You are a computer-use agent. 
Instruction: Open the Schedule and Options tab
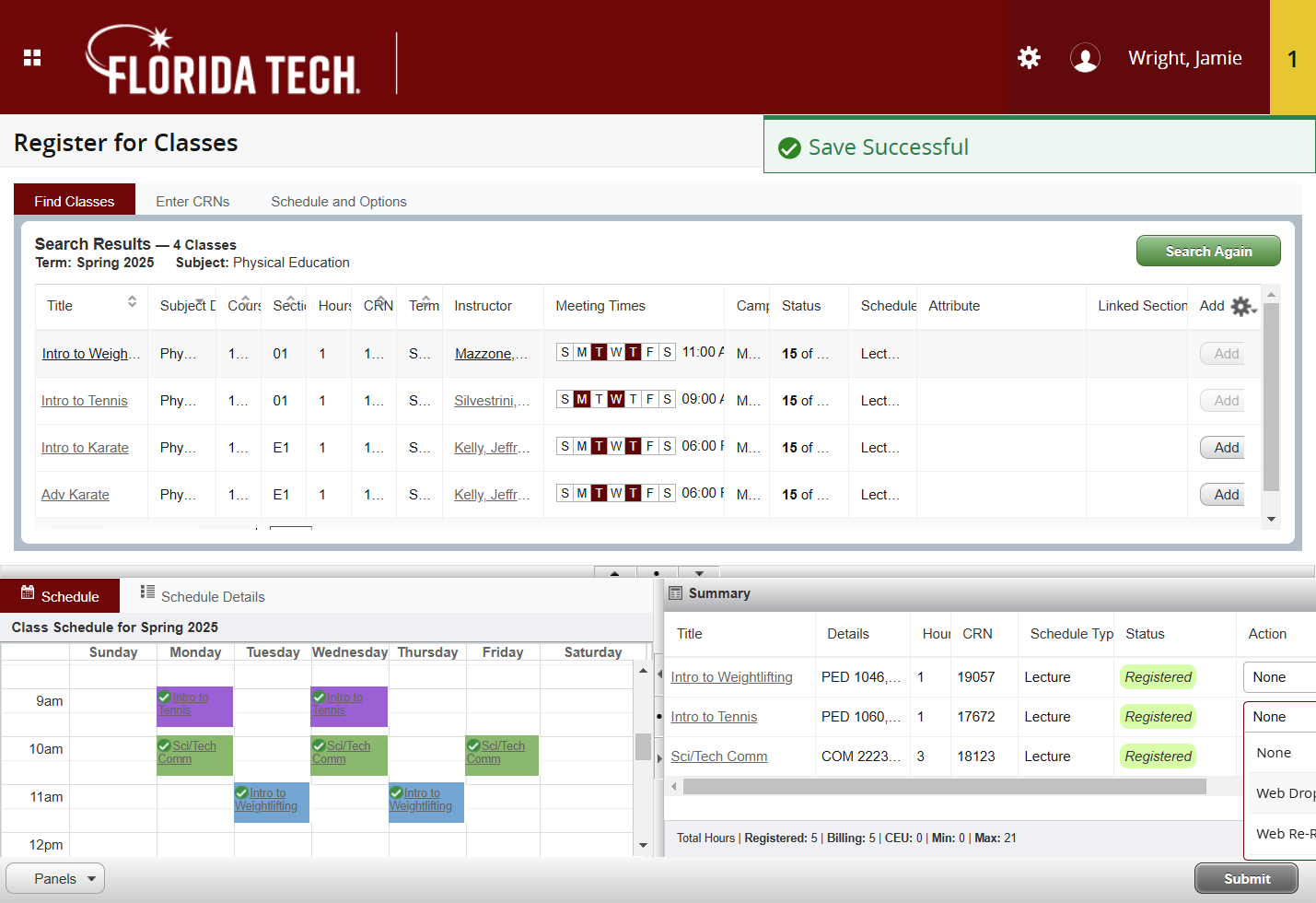point(339,202)
